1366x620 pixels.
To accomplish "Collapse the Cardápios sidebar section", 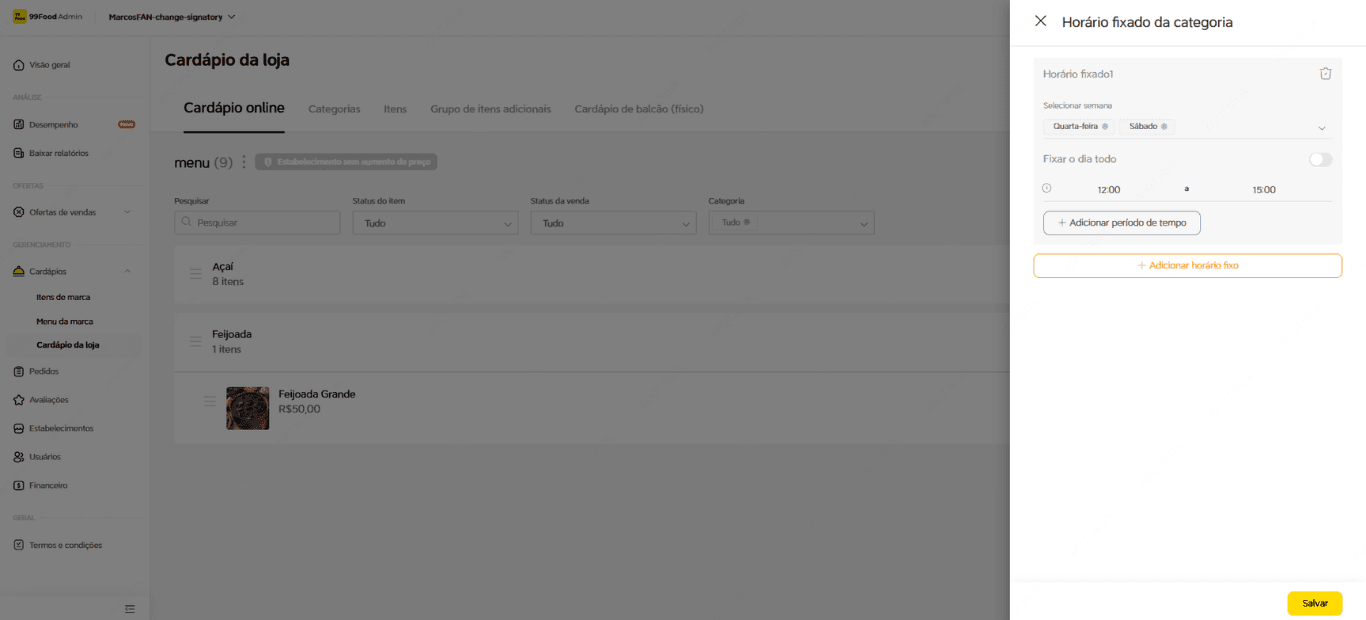I will point(127,271).
